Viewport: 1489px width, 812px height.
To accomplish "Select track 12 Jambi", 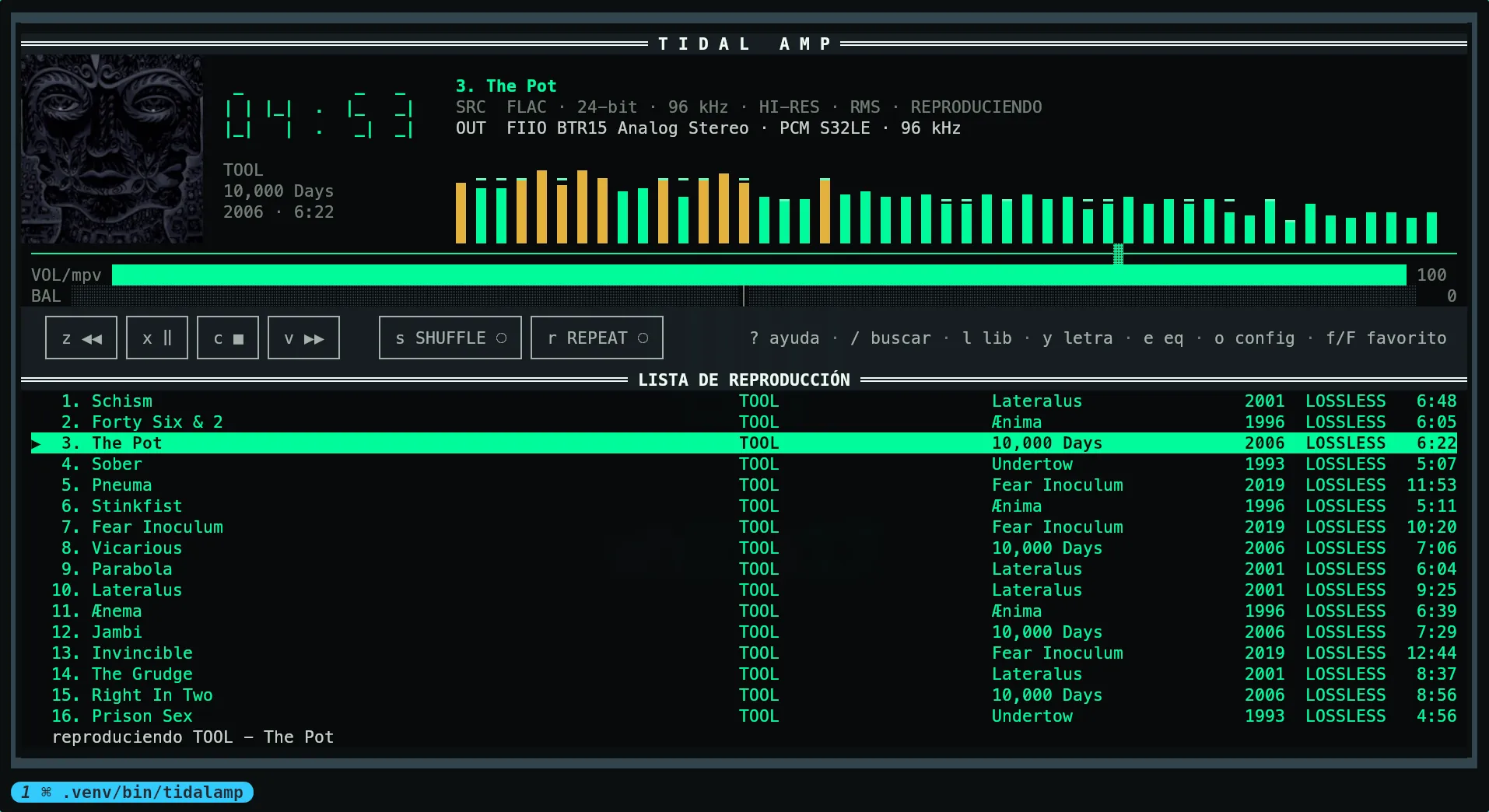I will tap(744, 632).
